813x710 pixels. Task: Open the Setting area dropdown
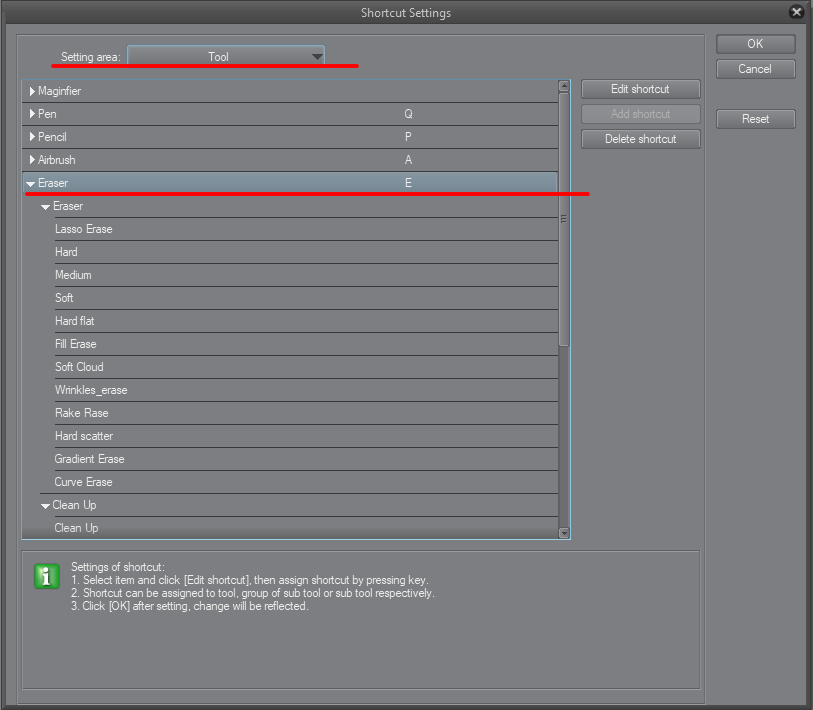226,57
